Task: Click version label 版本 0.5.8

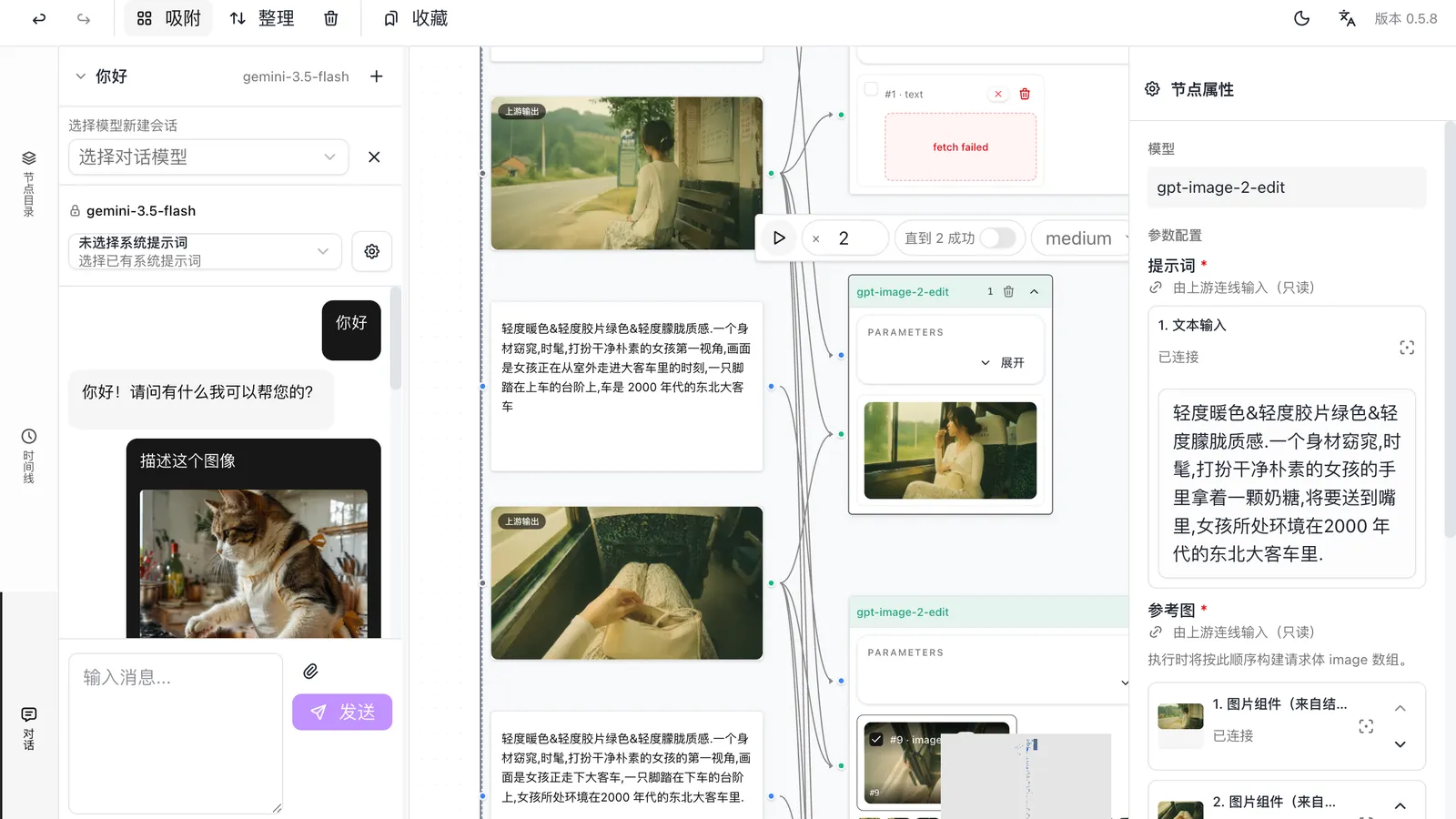Action: [1406, 18]
